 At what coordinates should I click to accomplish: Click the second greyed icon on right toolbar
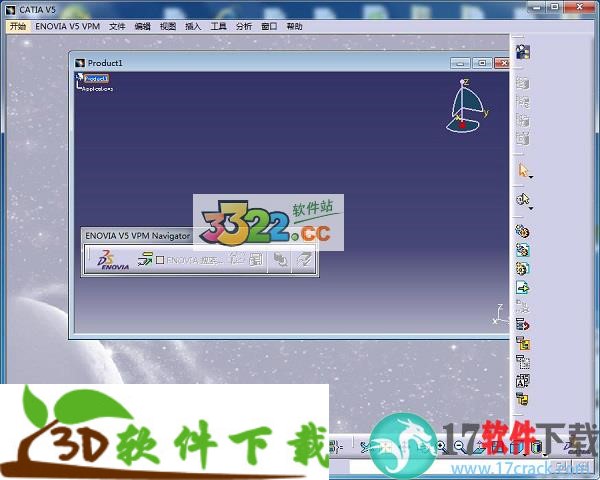(523, 101)
